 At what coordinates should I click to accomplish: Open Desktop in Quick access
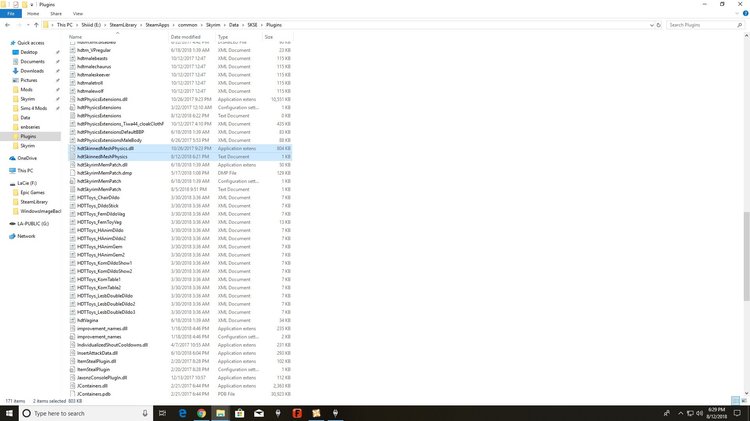coord(29,52)
